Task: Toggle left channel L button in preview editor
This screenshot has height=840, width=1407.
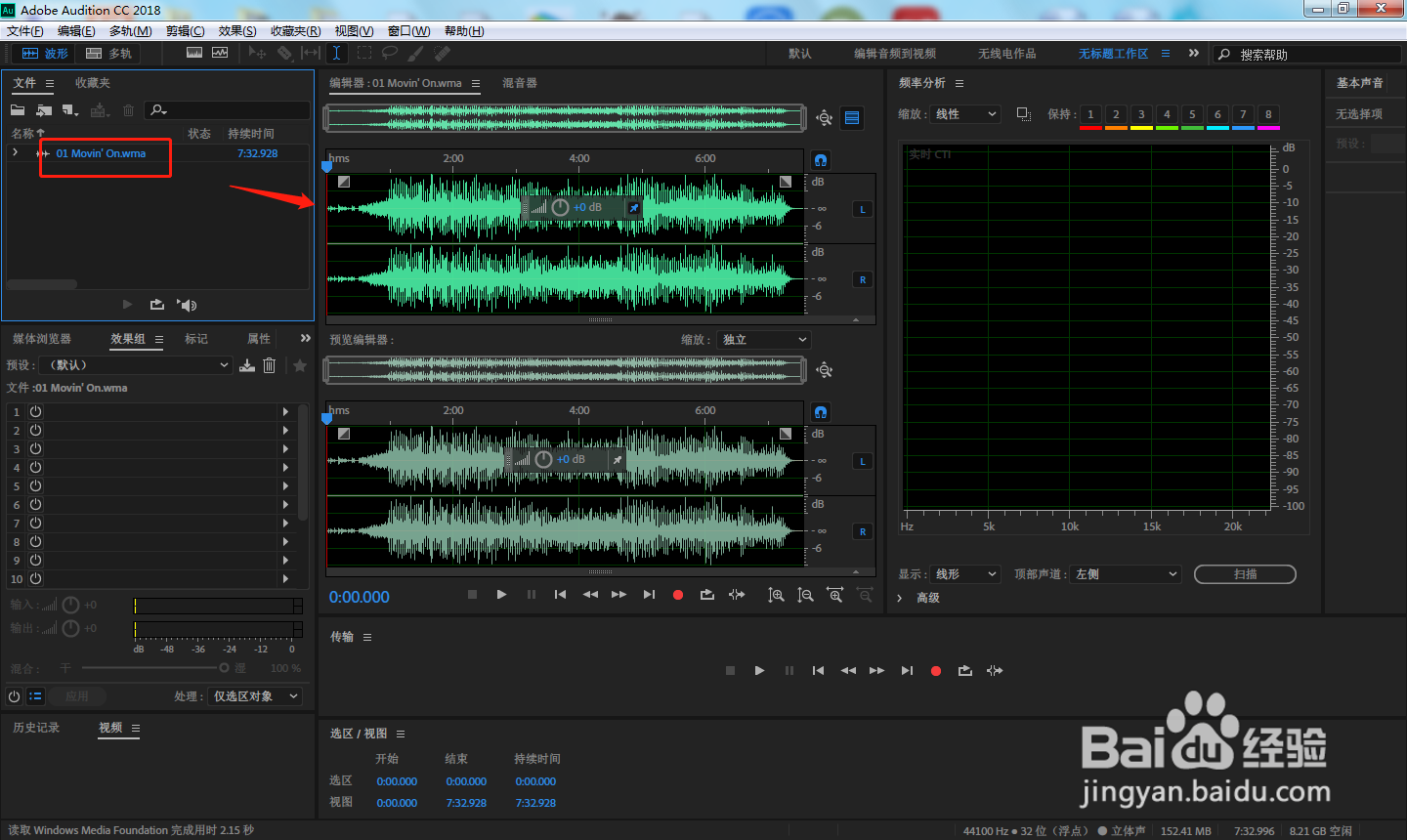Action: coord(863,461)
